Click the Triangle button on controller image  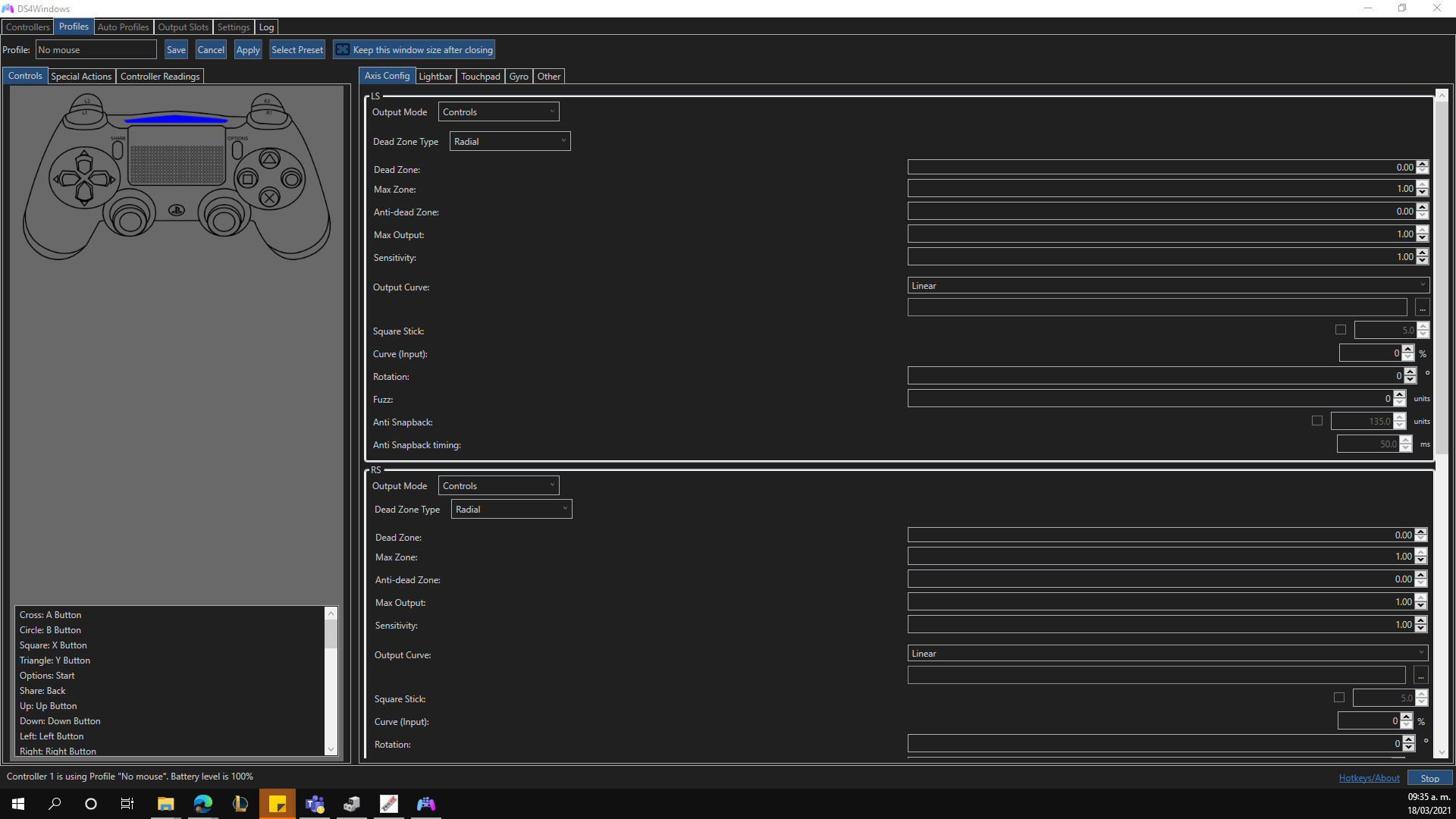(269, 159)
